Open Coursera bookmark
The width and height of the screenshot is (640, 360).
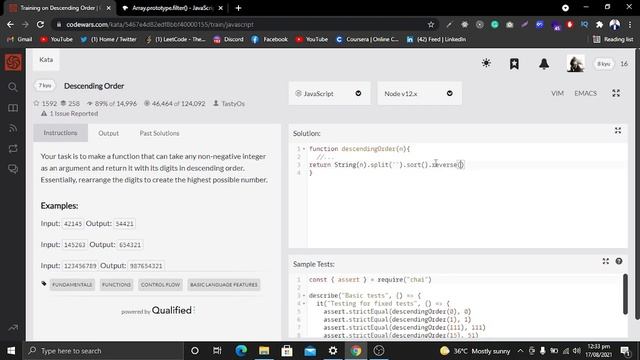(367, 39)
